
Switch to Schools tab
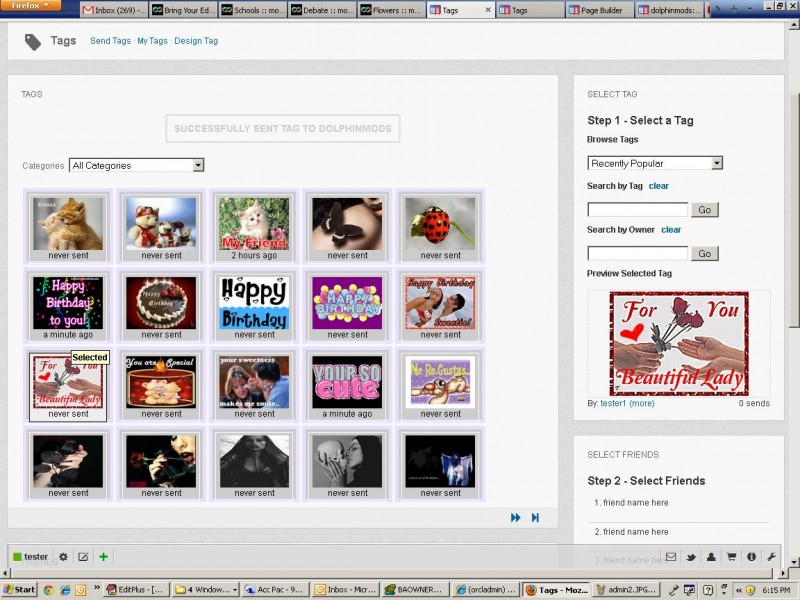point(253,10)
